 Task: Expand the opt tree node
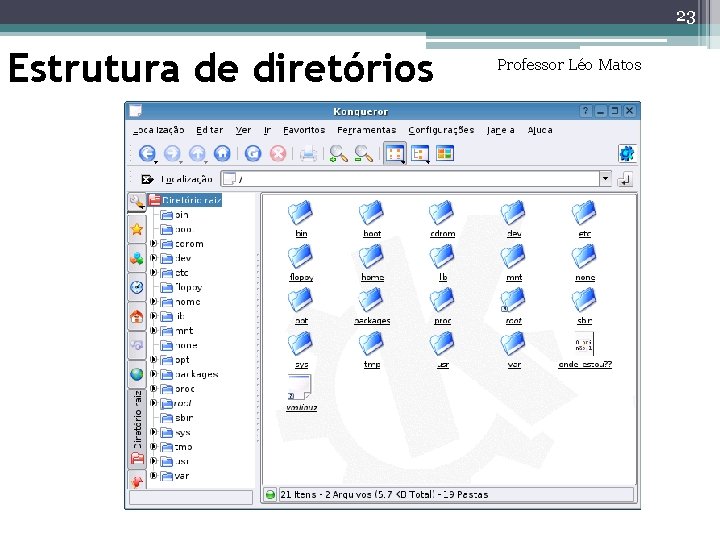[154, 360]
